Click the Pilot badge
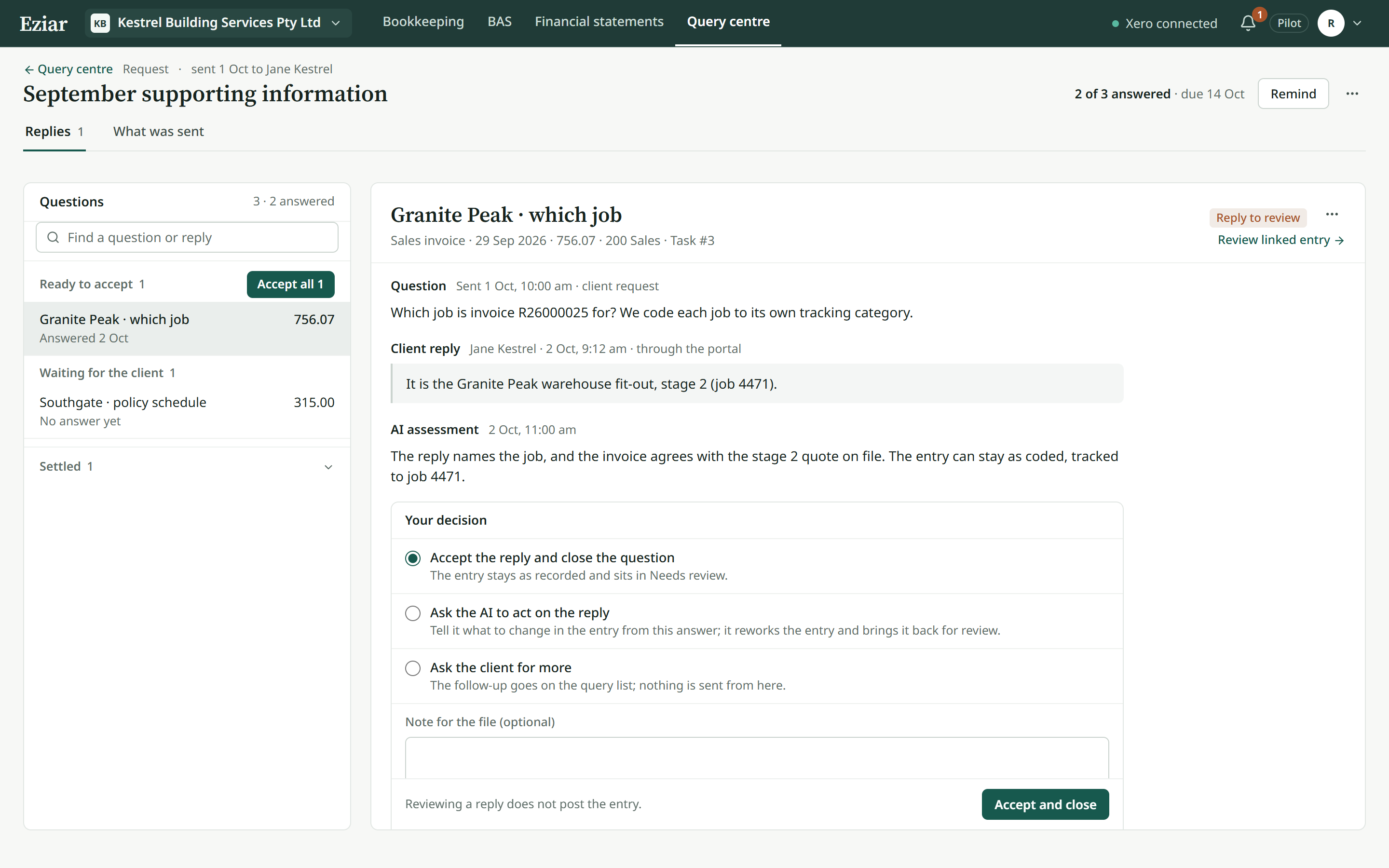This screenshot has width=1389, height=868. click(1289, 23)
